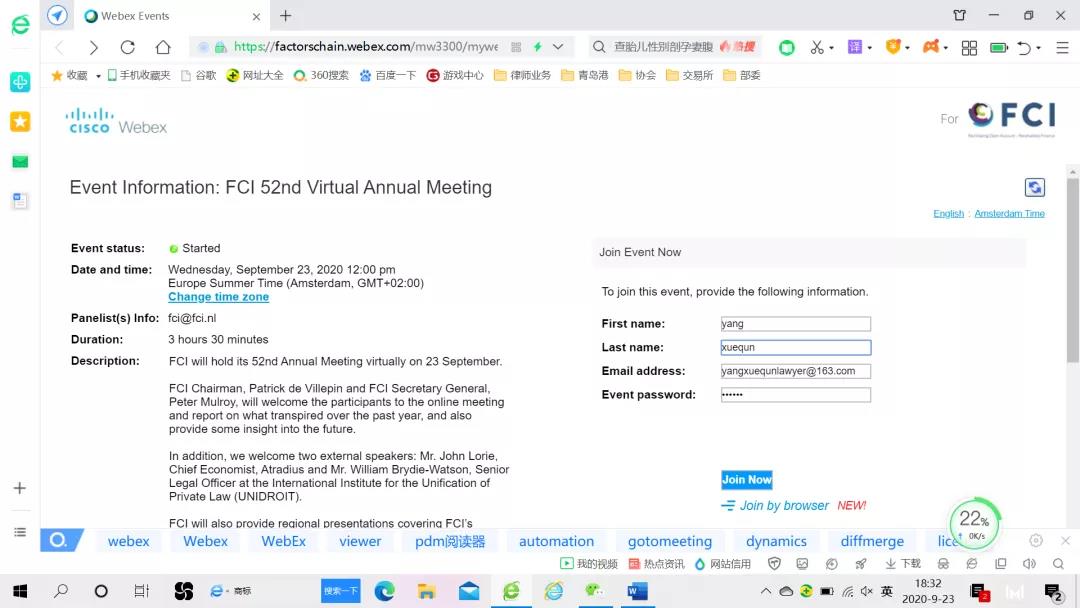Close the Webex Events tab
Viewport: 1080px width, 608px height.
point(256,16)
